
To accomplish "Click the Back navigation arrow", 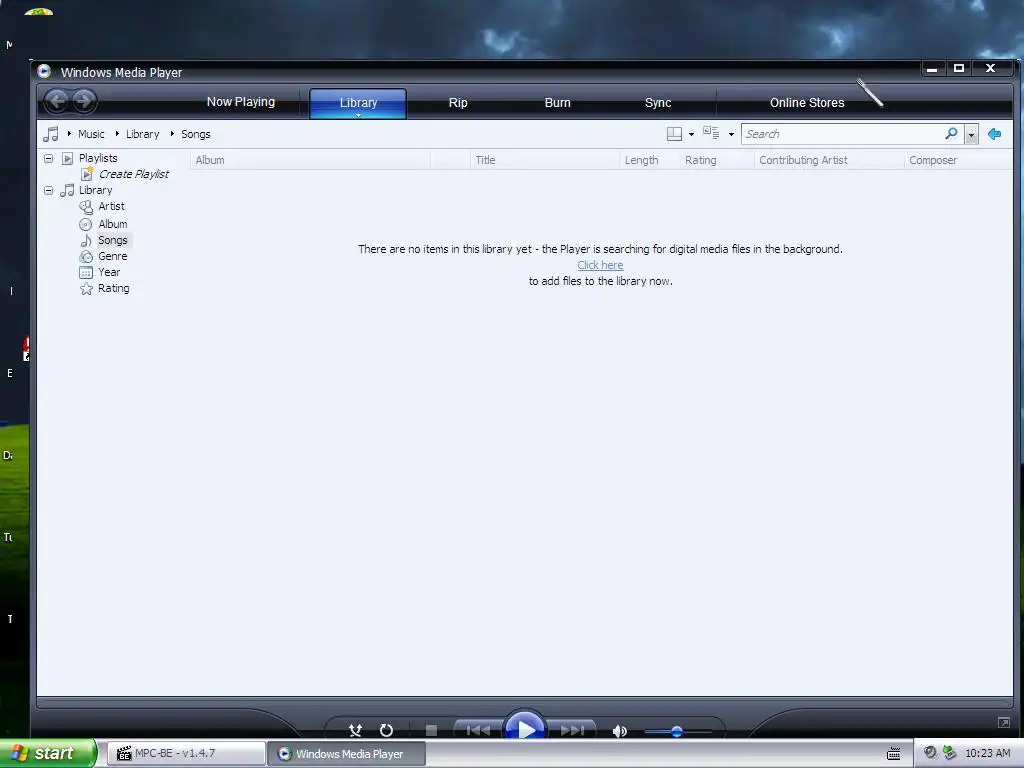I will (x=57, y=101).
